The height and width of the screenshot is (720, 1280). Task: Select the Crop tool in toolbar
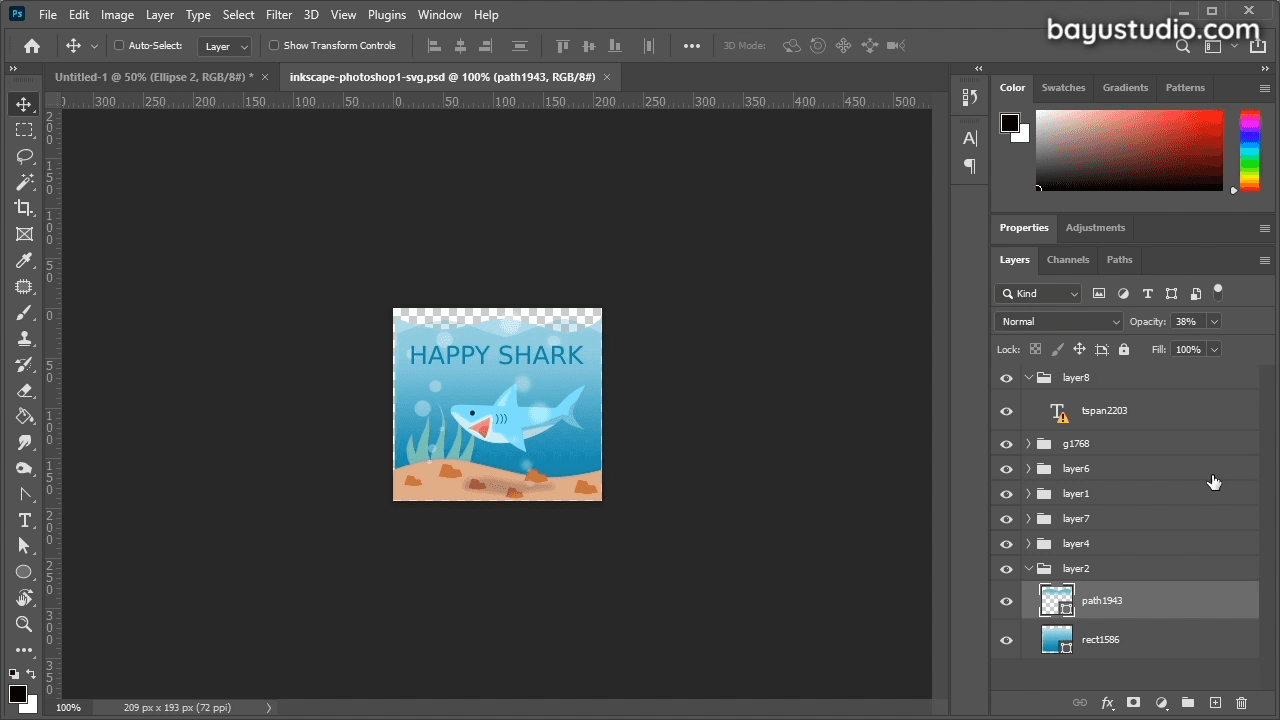(24, 208)
